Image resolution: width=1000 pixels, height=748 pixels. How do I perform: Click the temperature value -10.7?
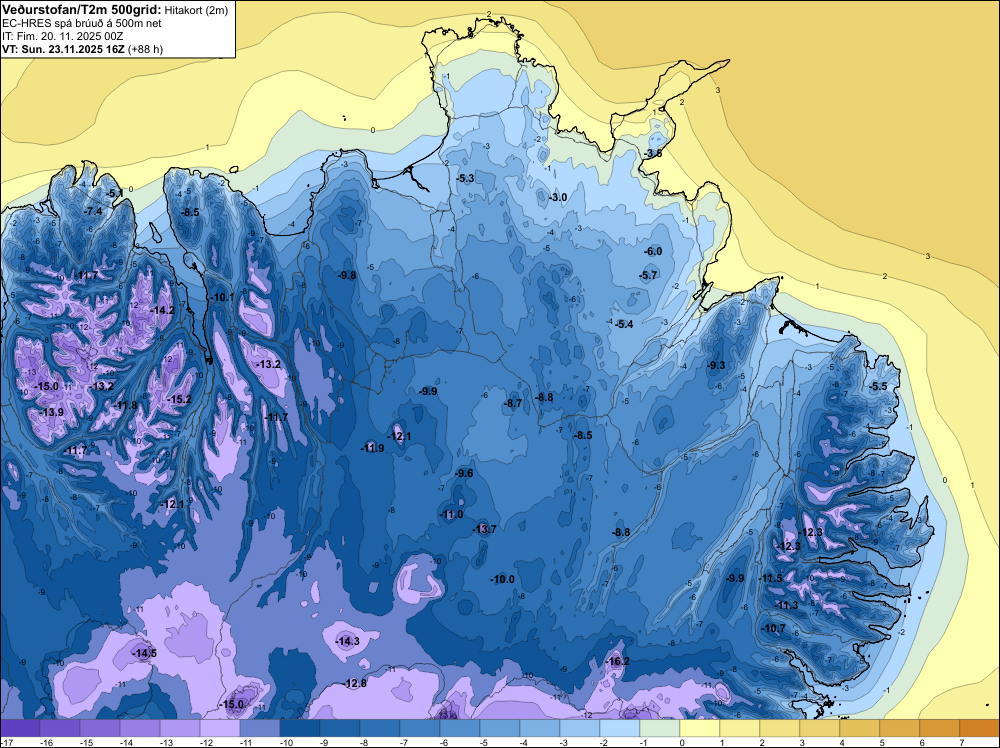click(x=774, y=629)
